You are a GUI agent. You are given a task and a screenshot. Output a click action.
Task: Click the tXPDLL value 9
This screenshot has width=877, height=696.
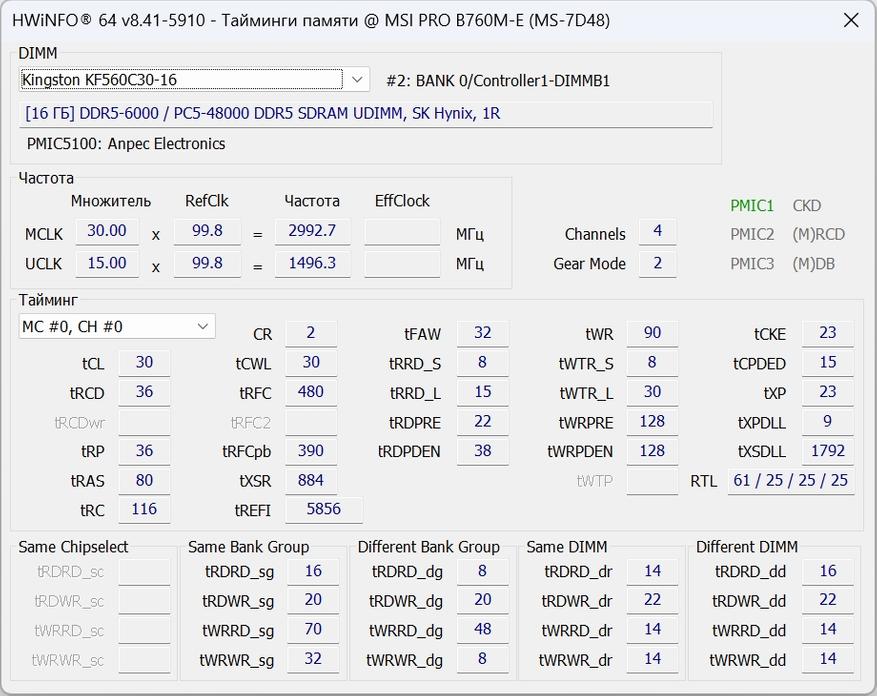coord(828,421)
